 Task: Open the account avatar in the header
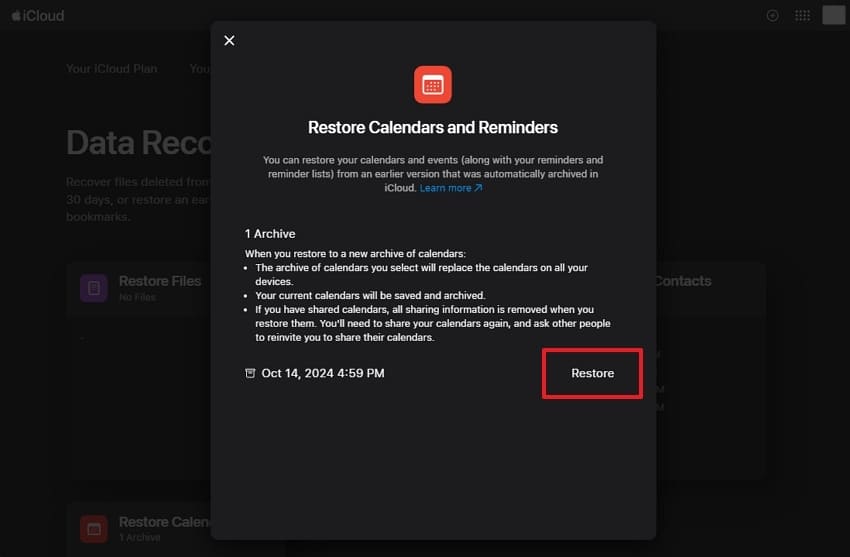[833, 15]
